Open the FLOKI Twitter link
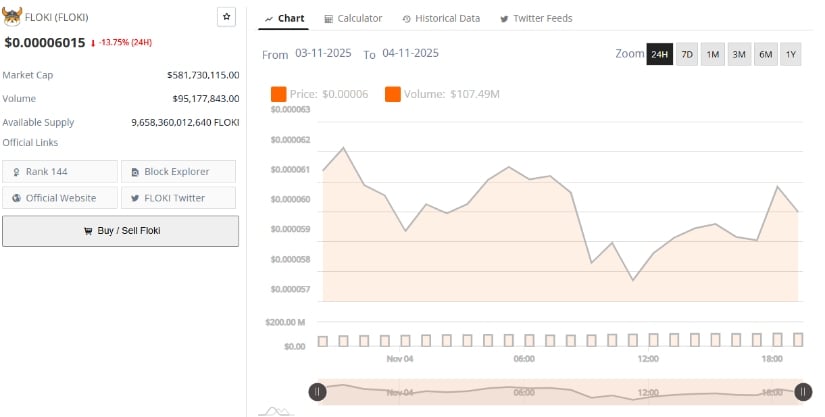 tap(178, 198)
